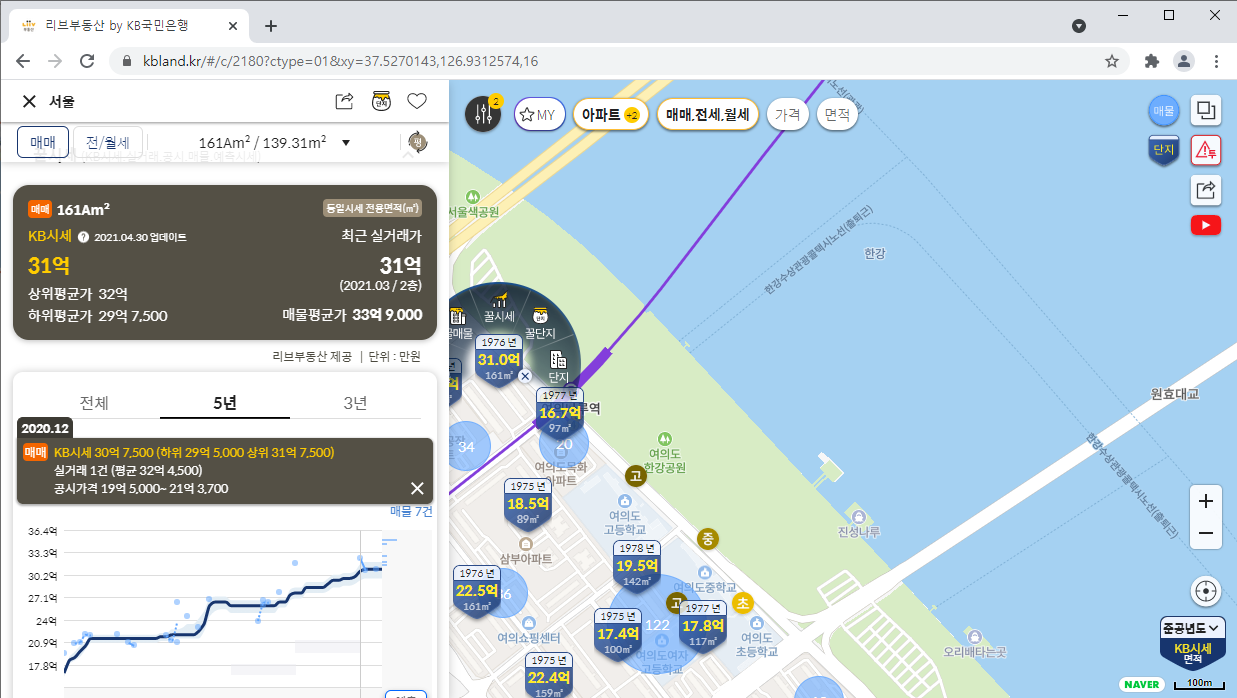Switch chart to the 5년 tab

(x=225, y=403)
